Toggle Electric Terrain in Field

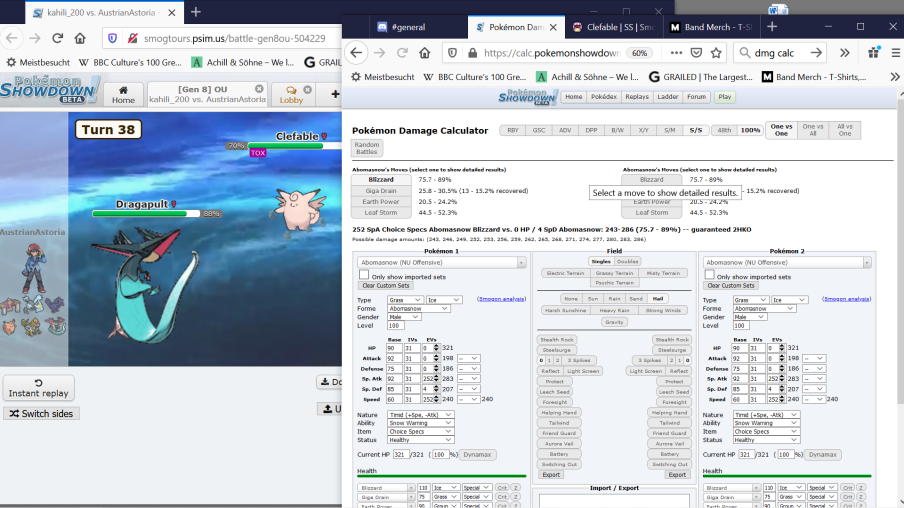click(x=566, y=273)
